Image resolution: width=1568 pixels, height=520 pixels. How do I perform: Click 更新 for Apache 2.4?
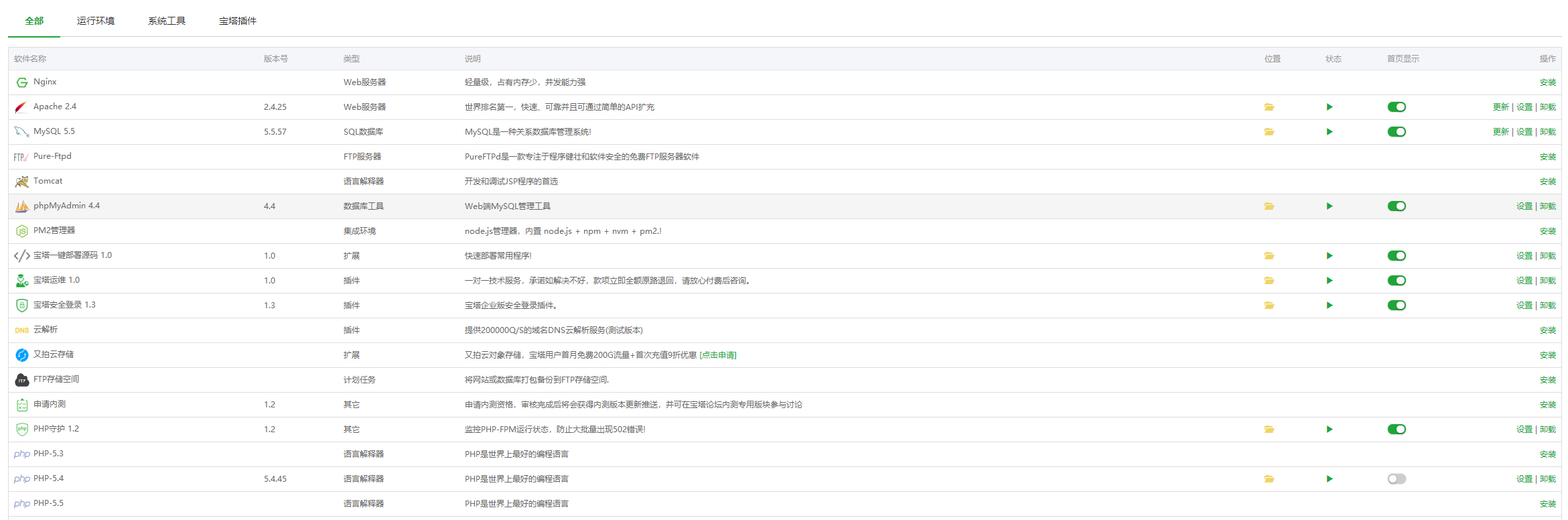pos(1501,107)
